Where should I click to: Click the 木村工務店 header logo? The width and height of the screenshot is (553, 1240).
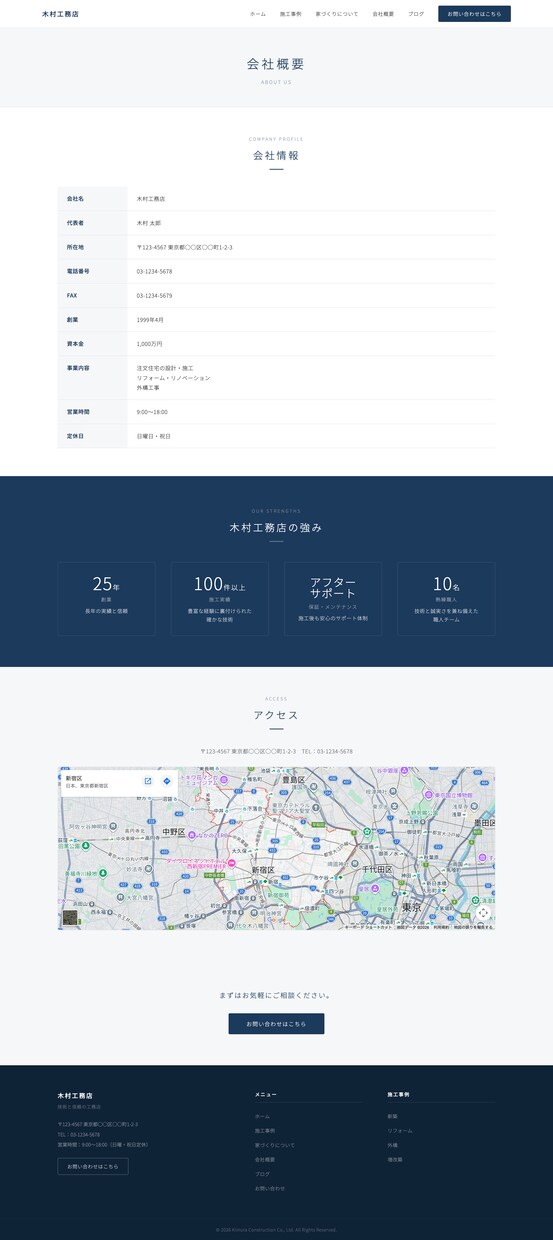(60, 14)
